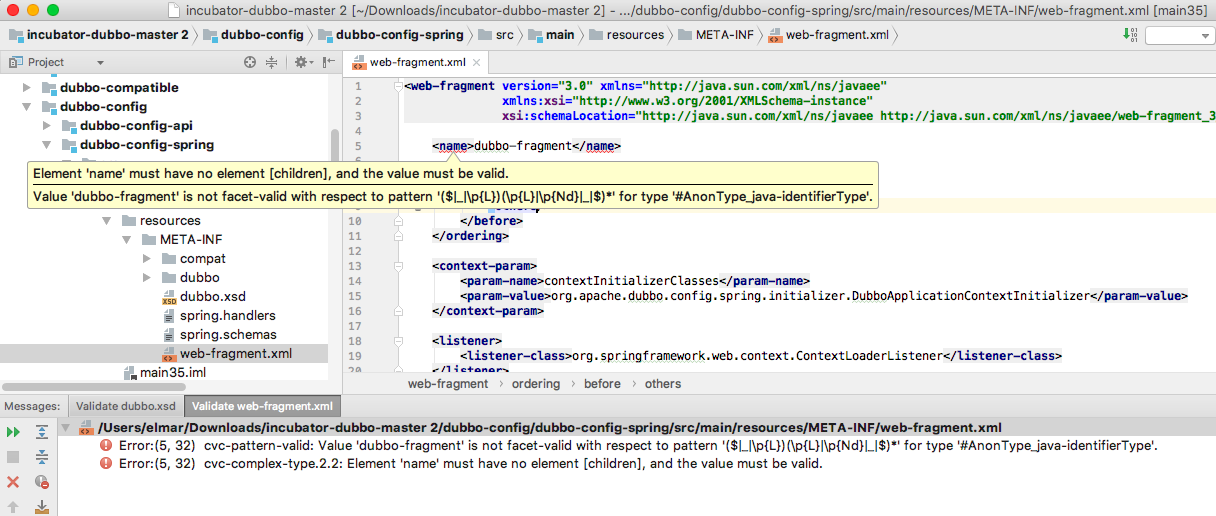Click the underlined name tag on line 5
The width and height of the screenshot is (1216, 516).
pyautogui.click(x=453, y=146)
